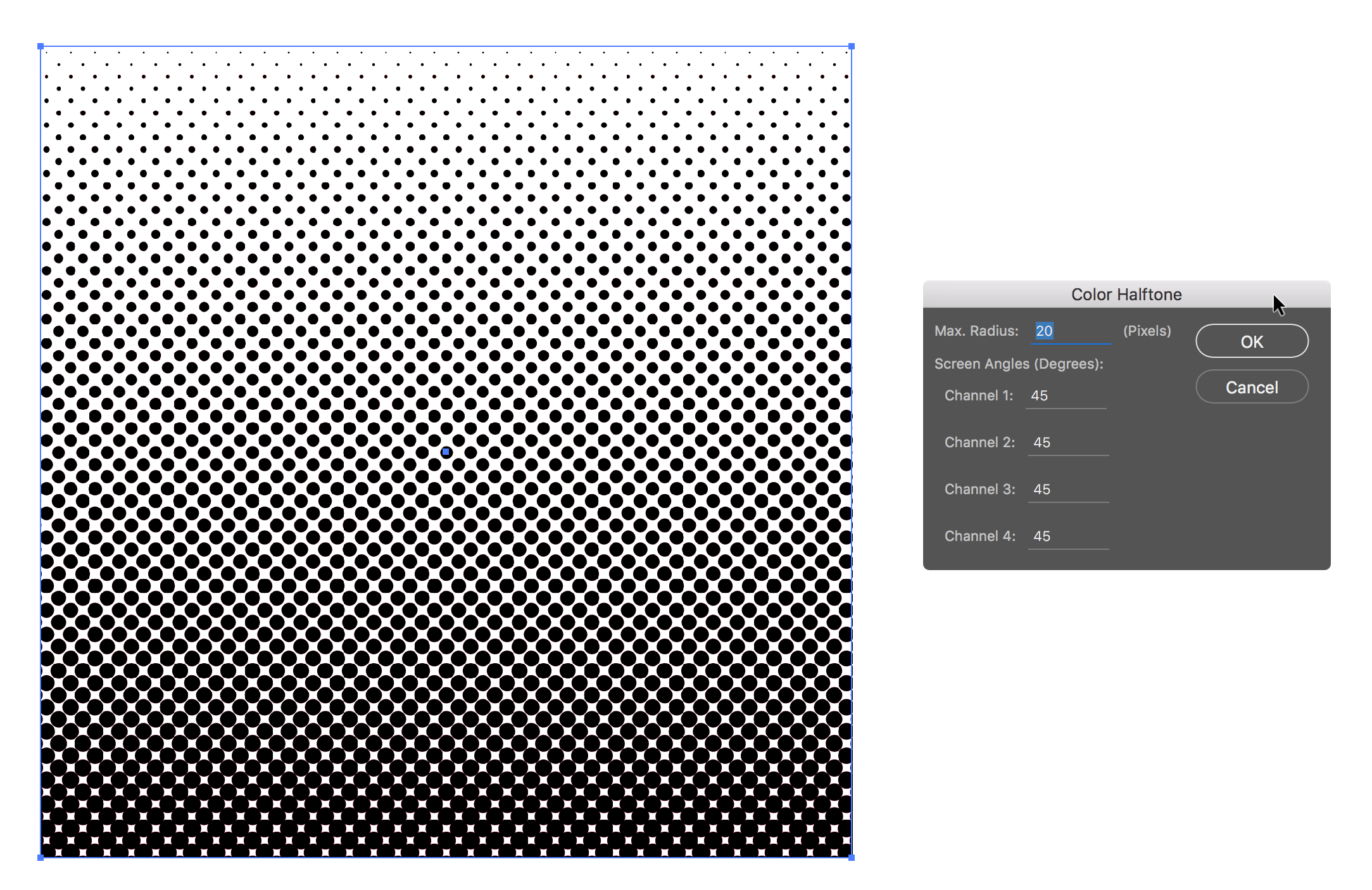1372x890 pixels.
Task: Click the (Pixels) unit label
Action: (x=1147, y=331)
